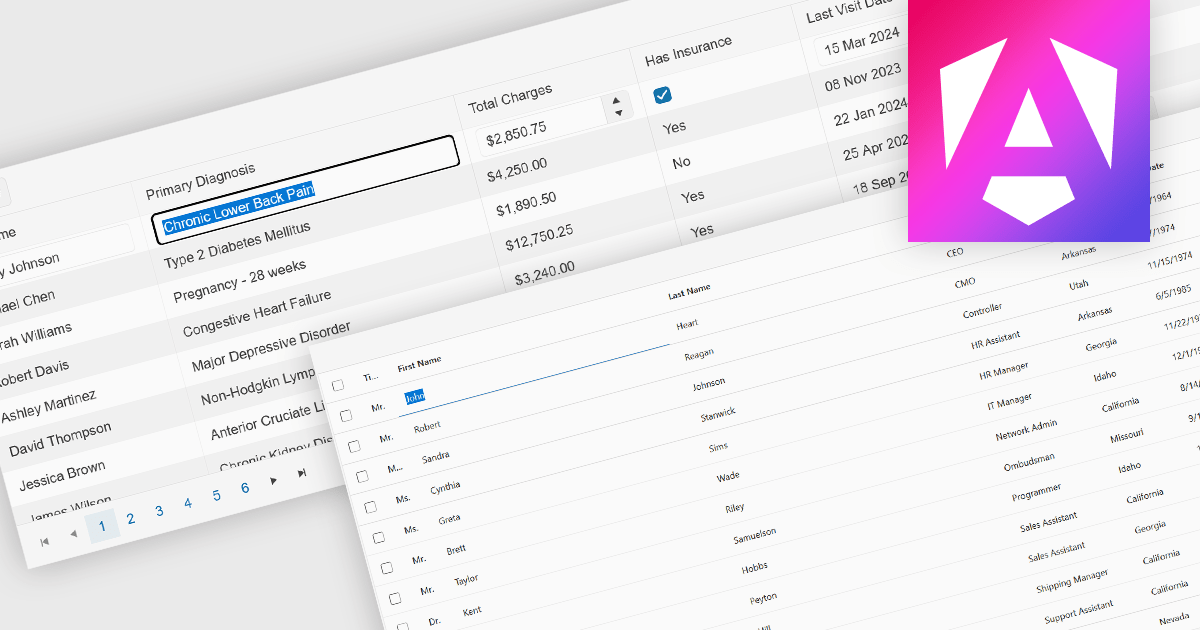Screen dimensions: 1200x630
Task: Select the checkbox for Brett's row
Action: 387,567
